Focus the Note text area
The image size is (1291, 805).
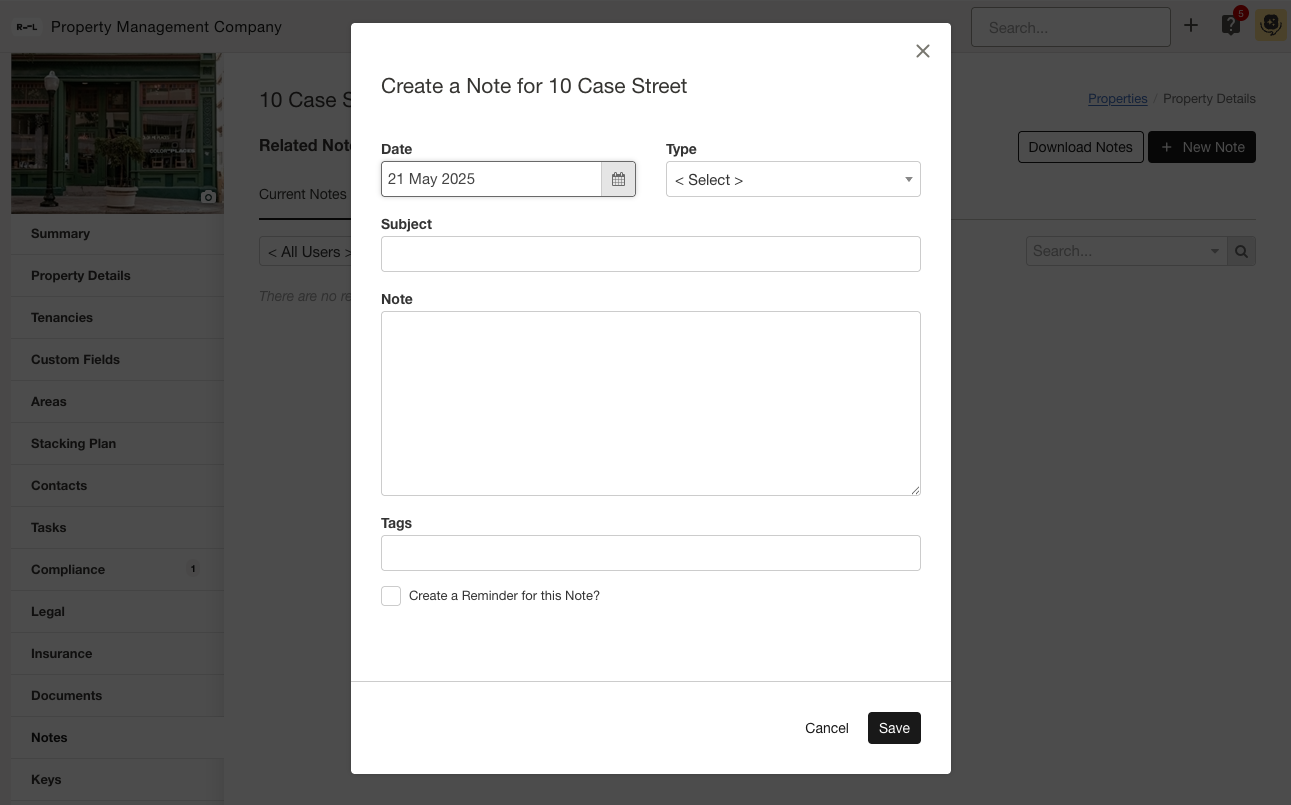650,403
